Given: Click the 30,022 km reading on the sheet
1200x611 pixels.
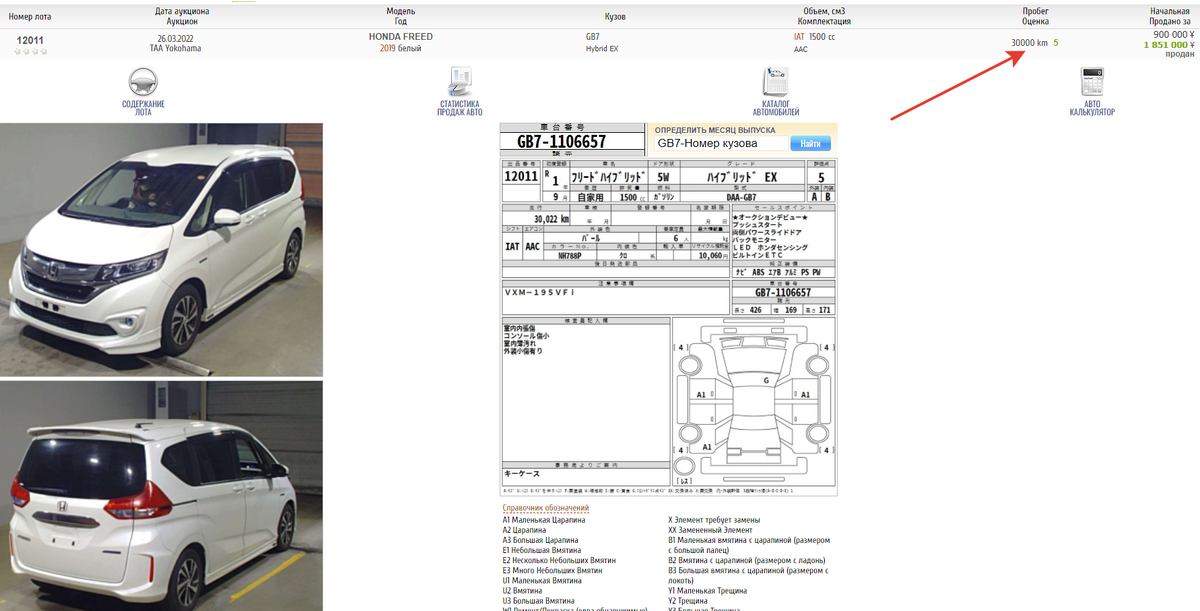Looking at the screenshot, I should click(x=551, y=218).
